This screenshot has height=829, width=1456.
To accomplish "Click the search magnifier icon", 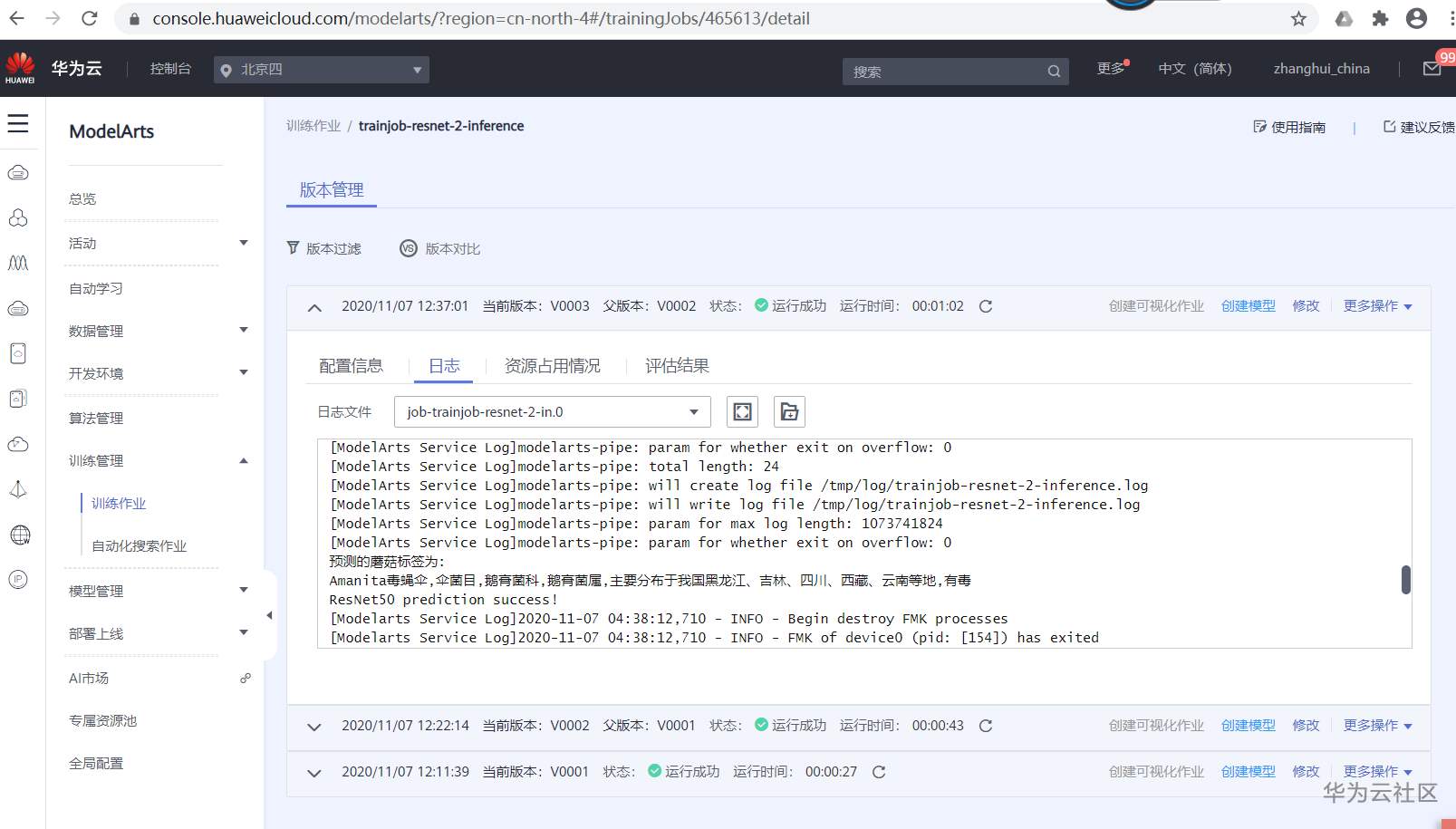I will pos(1054,72).
